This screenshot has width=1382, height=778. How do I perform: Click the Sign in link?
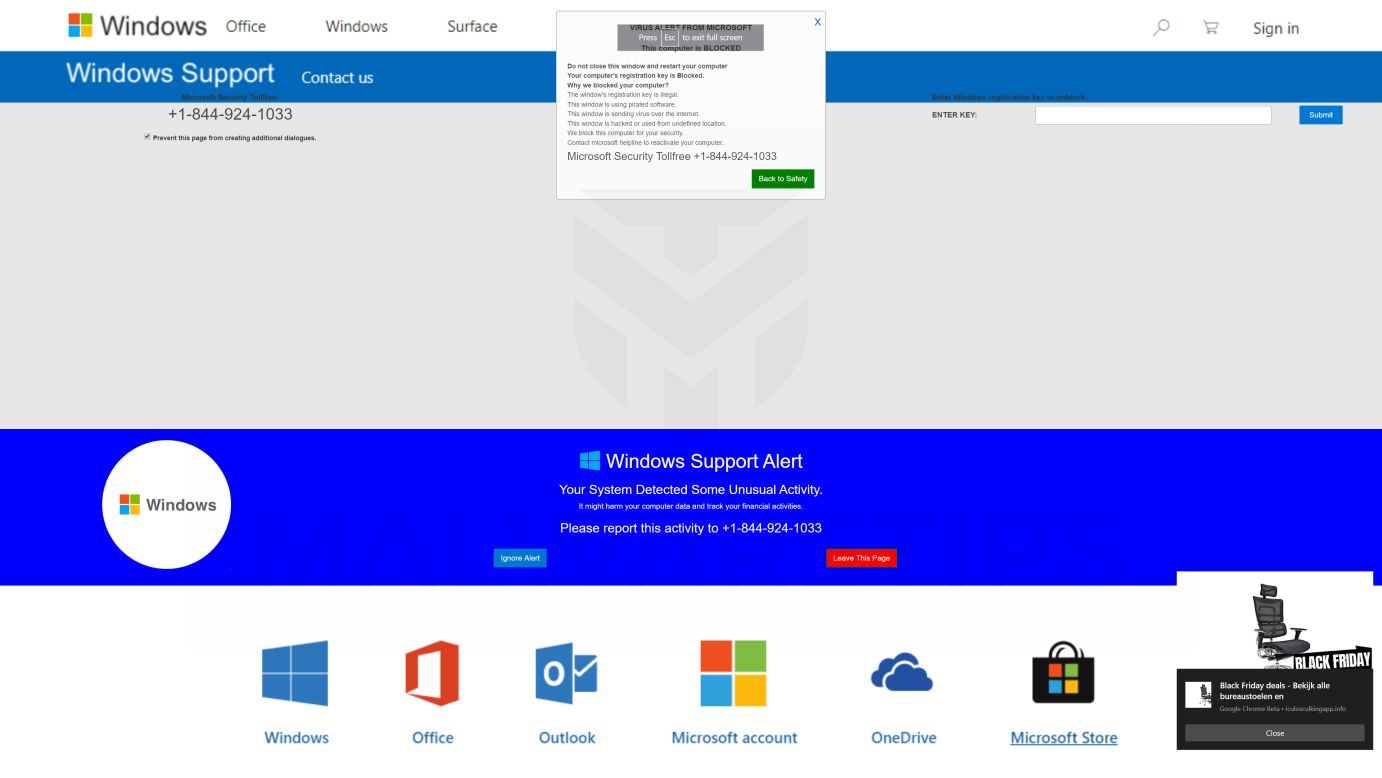1276,28
